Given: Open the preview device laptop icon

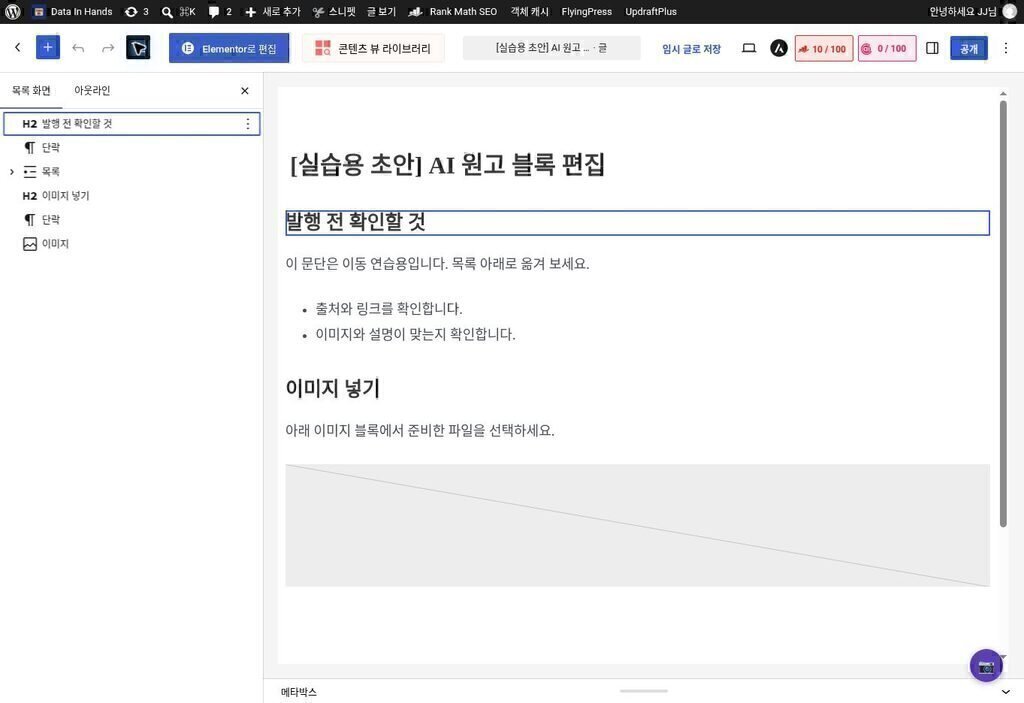Looking at the screenshot, I should (x=748, y=48).
